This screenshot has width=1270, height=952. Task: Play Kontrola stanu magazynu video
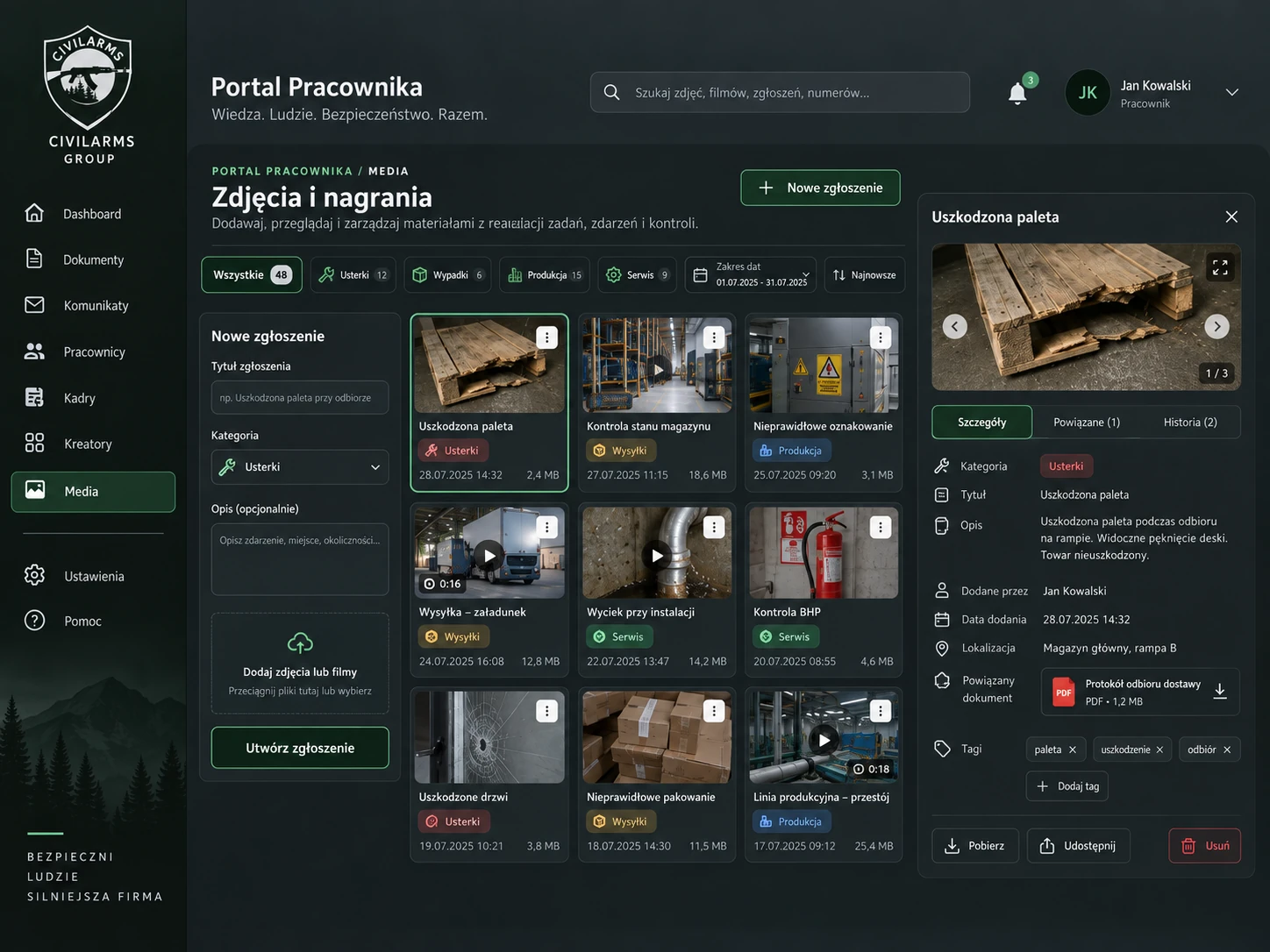658,369
